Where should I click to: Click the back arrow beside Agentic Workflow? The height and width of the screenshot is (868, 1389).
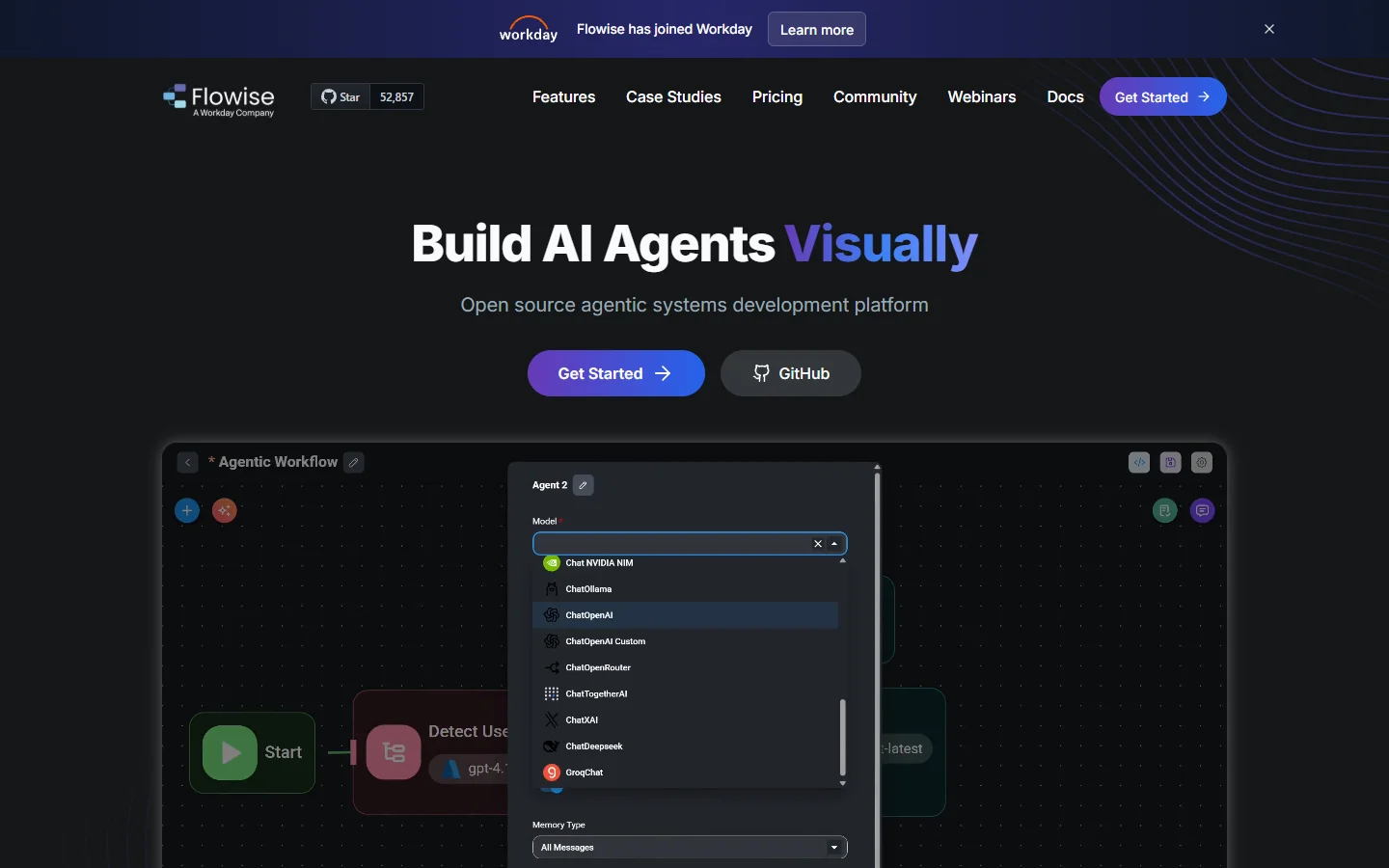[187, 463]
